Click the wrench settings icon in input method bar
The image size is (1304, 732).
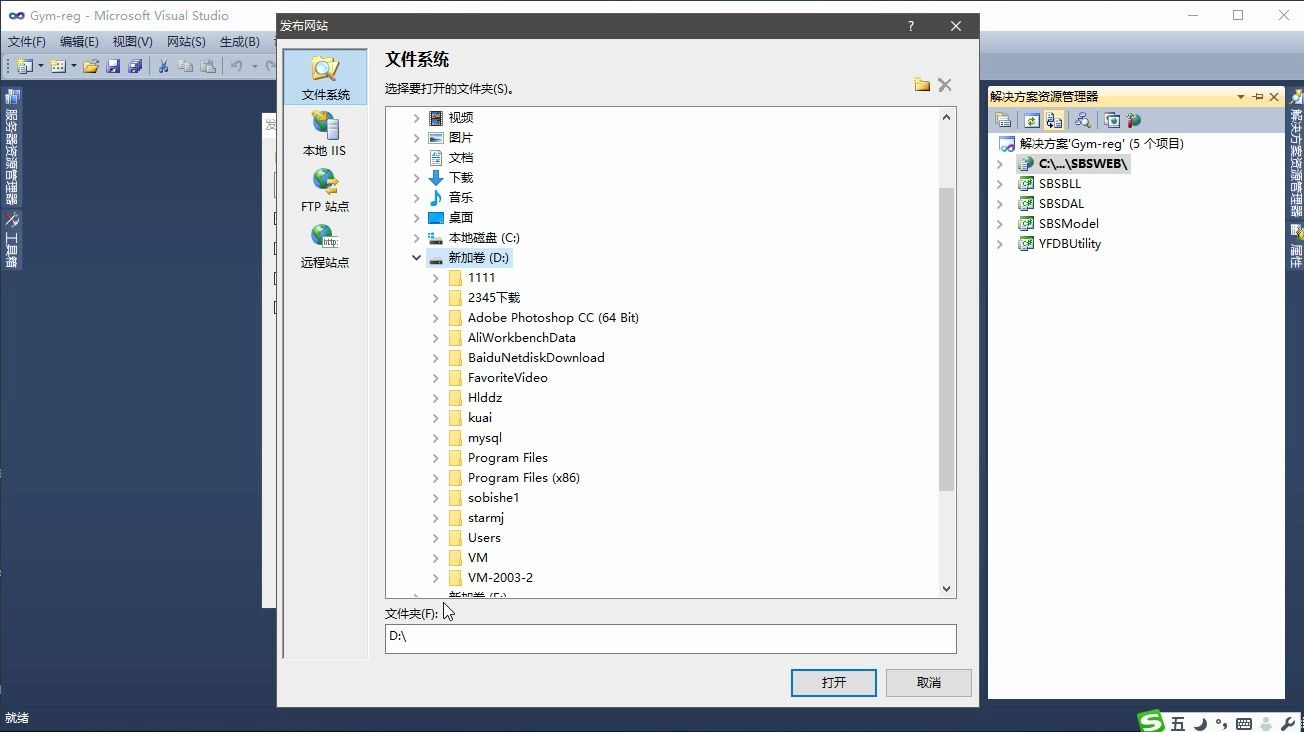click(1288, 723)
